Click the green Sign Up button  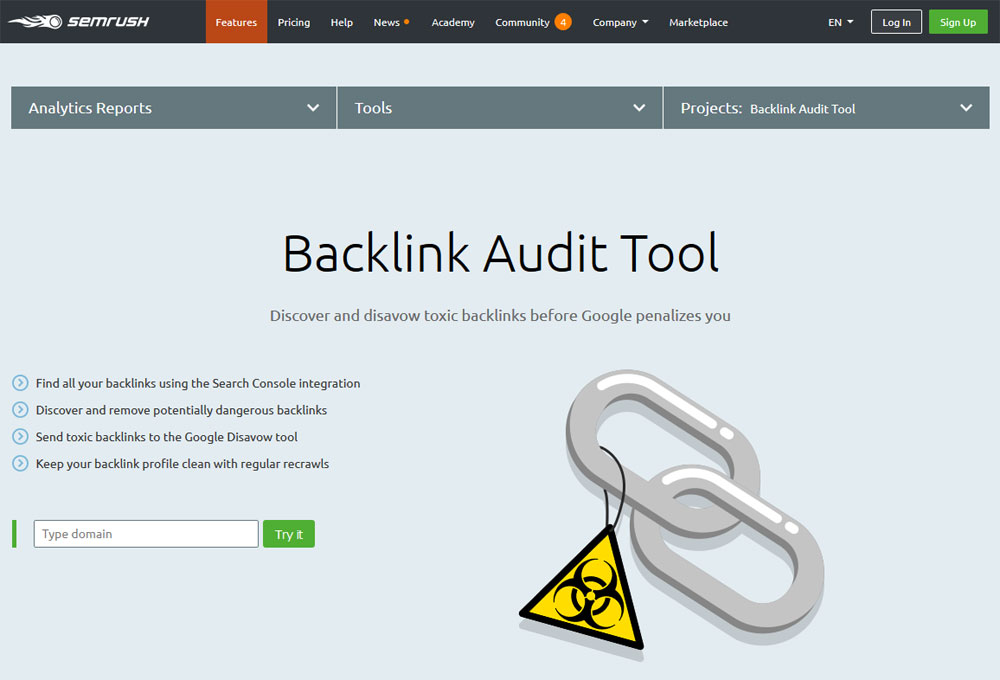click(958, 22)
